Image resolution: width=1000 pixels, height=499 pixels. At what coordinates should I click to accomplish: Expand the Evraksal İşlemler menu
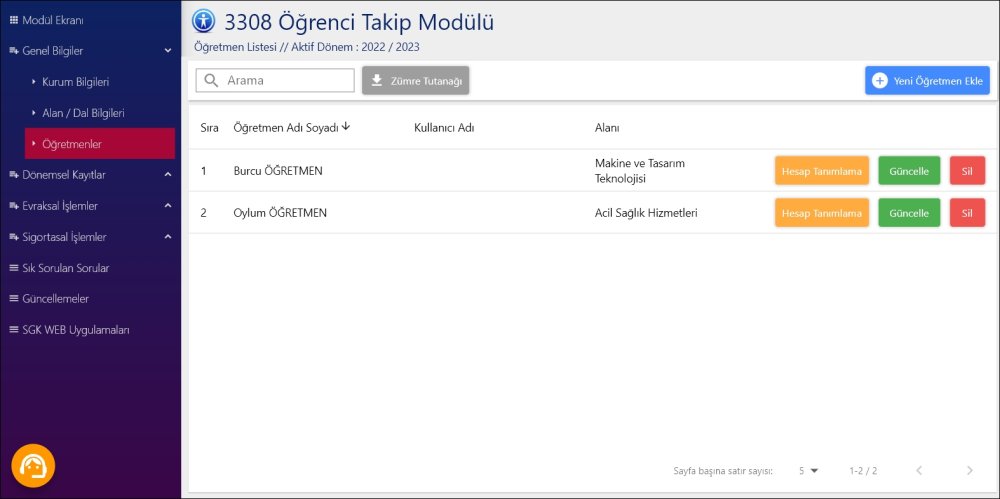coord(168,206)
